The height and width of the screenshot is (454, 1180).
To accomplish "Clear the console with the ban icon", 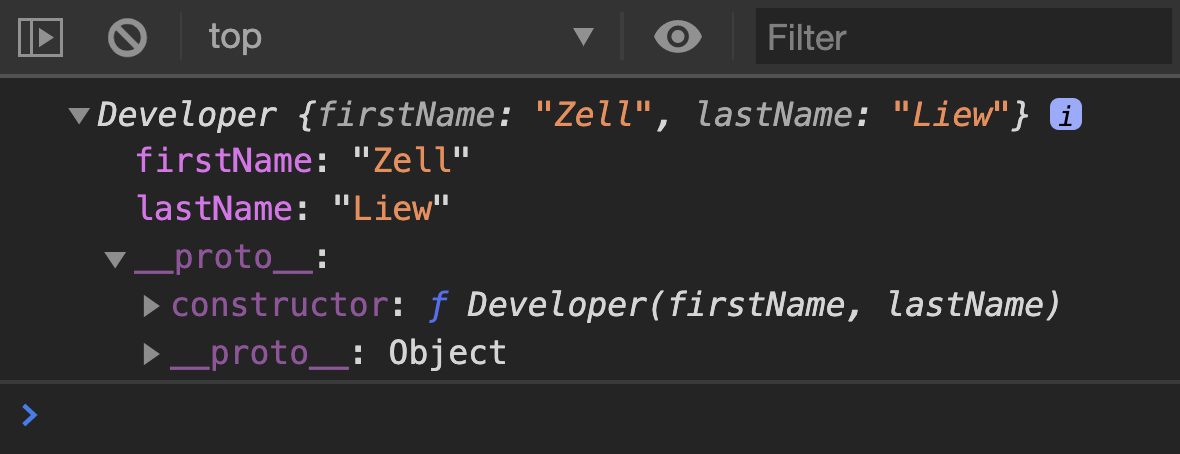I will click(x=127, y=38).
